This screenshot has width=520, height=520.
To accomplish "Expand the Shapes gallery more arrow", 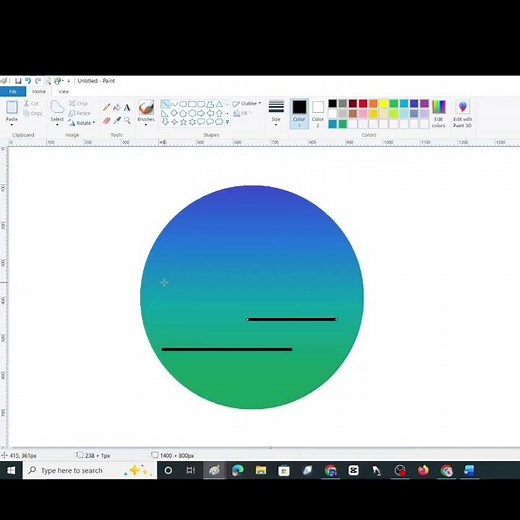I will coord(227,122).
